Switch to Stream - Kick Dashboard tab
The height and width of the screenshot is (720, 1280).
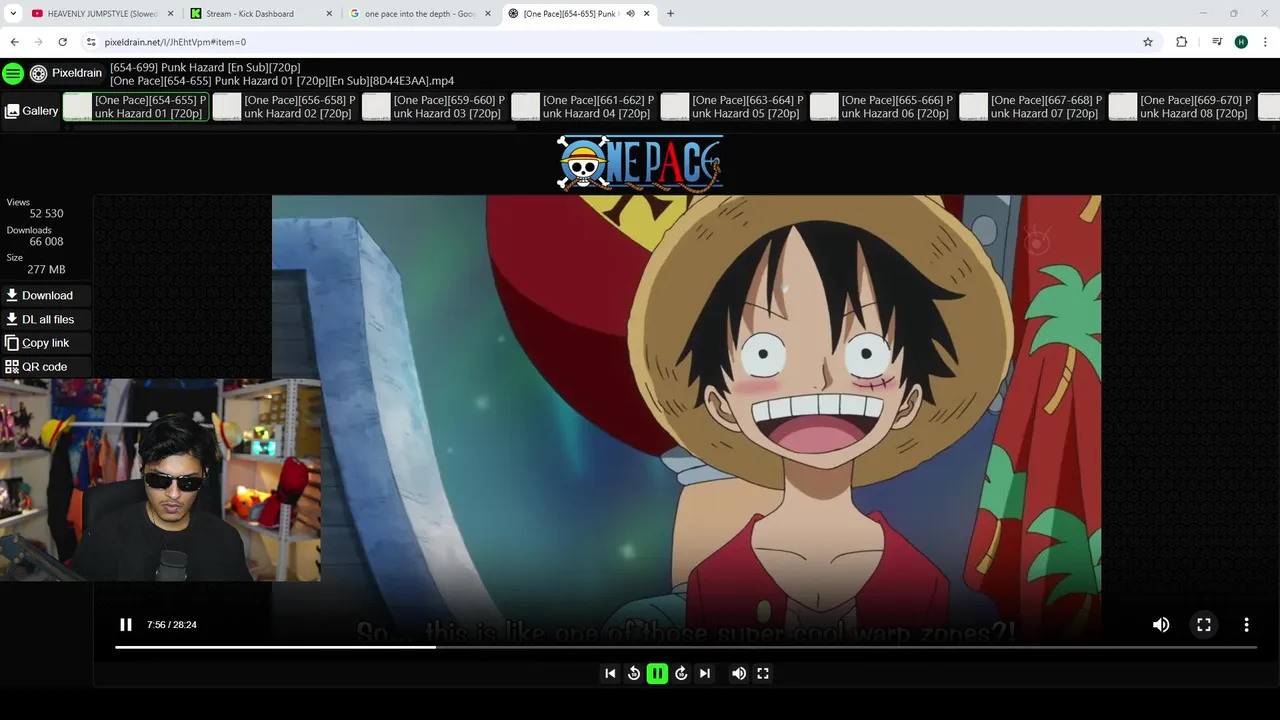260,14
